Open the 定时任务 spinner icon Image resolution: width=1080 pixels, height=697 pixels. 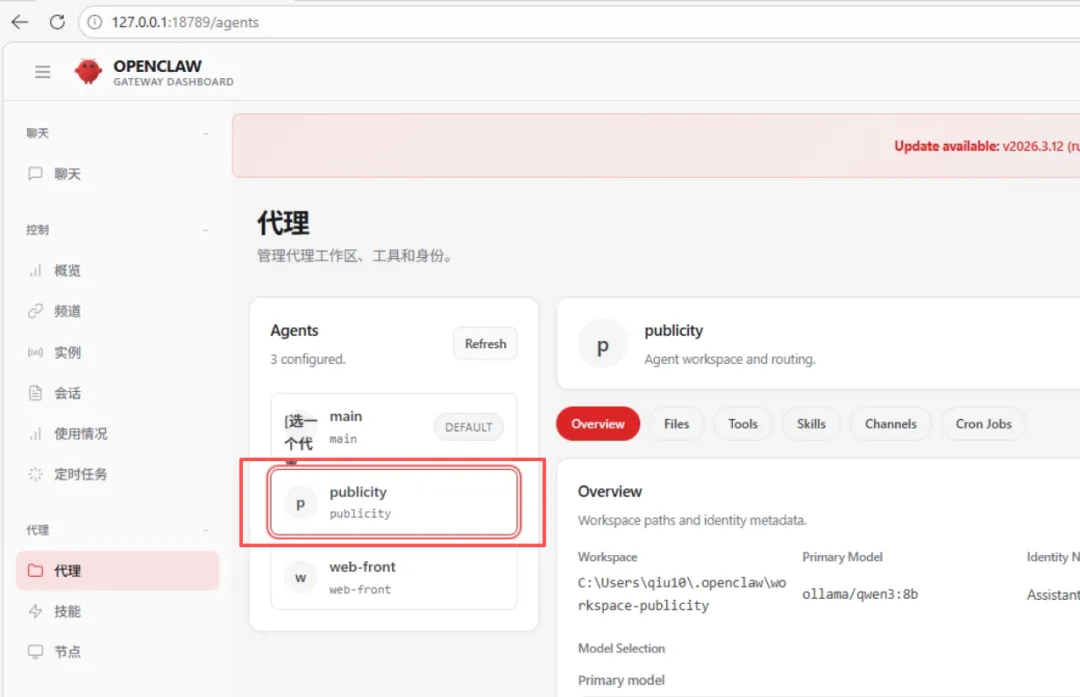(x=35, y=474)
